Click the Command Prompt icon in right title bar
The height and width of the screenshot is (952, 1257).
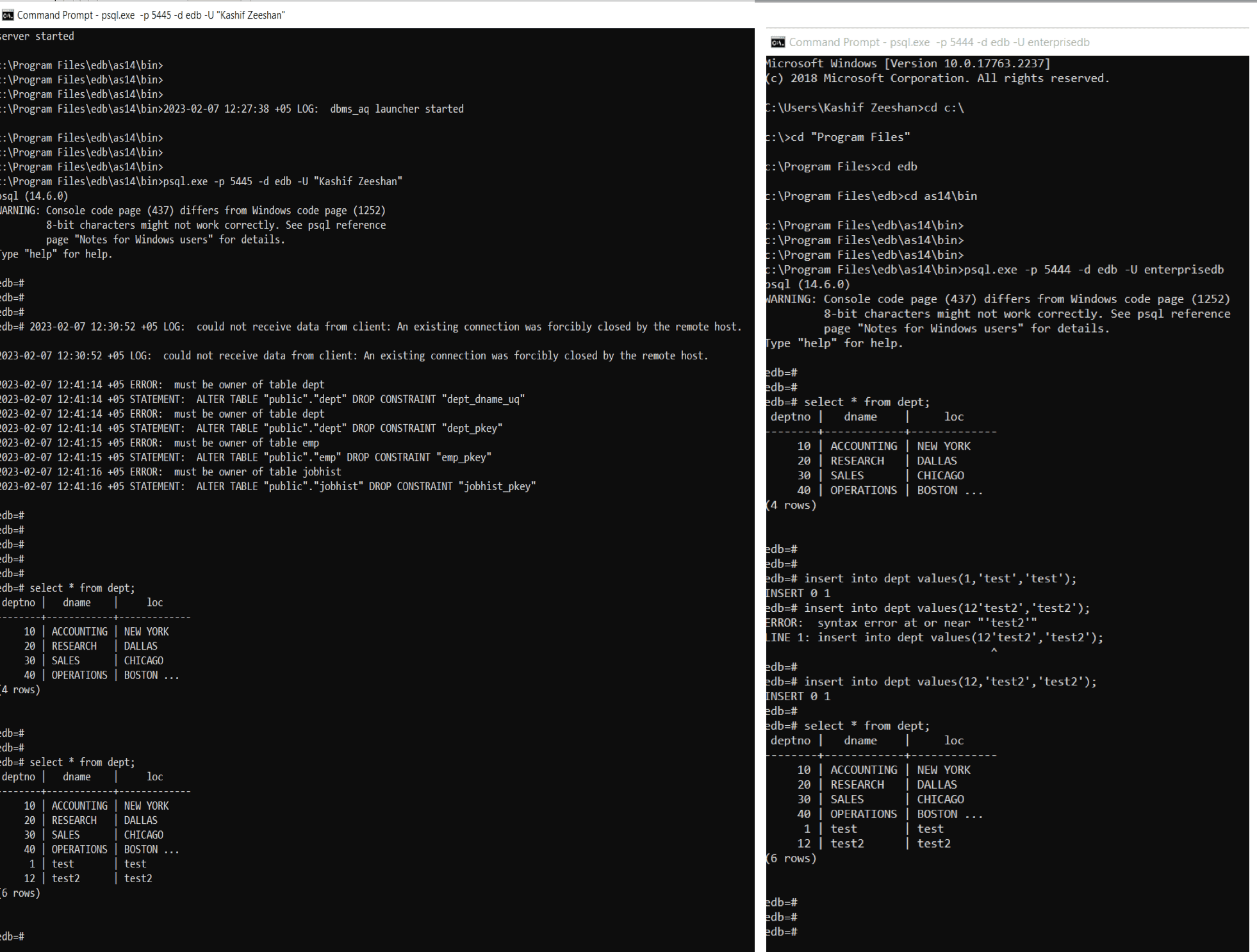point(779,42)
